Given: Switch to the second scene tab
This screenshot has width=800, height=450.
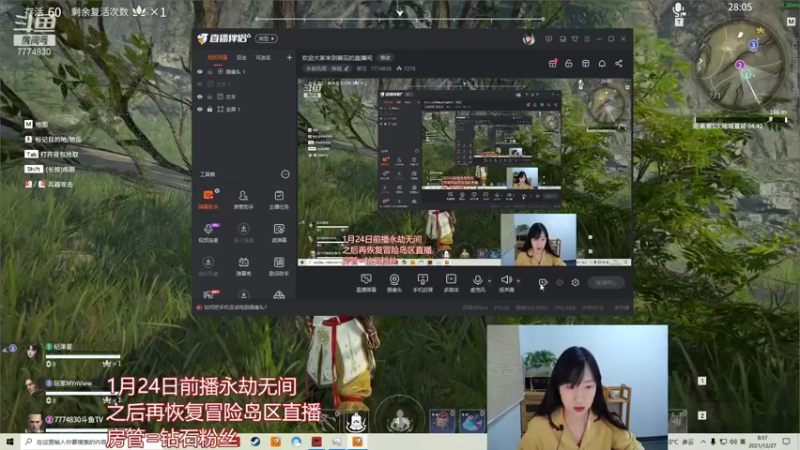Looking at the screenshot, I should pos(241,58).
